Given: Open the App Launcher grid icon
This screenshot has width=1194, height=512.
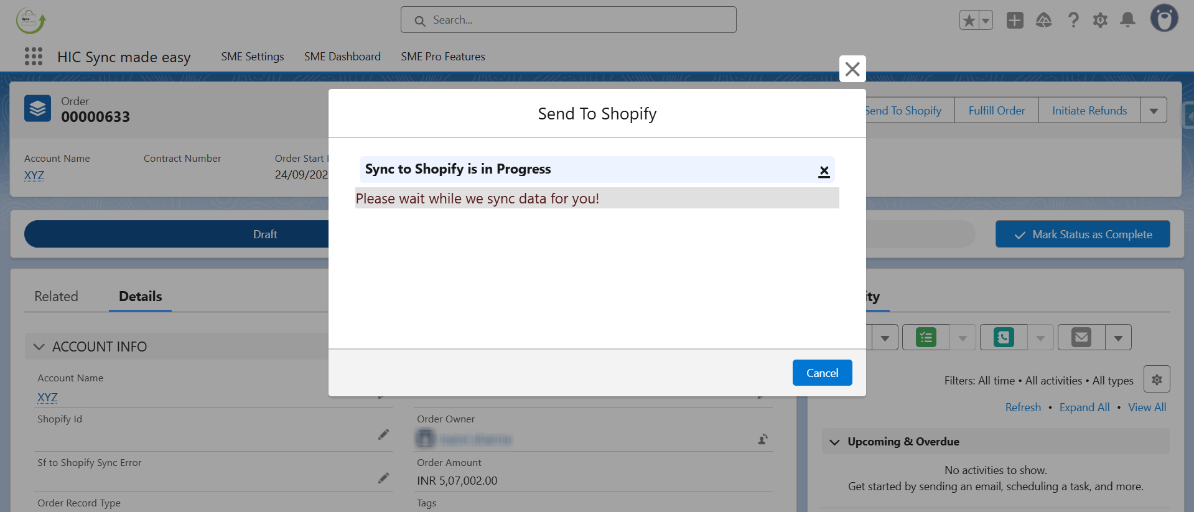Looking at the screenshot, I should [34, 57].
